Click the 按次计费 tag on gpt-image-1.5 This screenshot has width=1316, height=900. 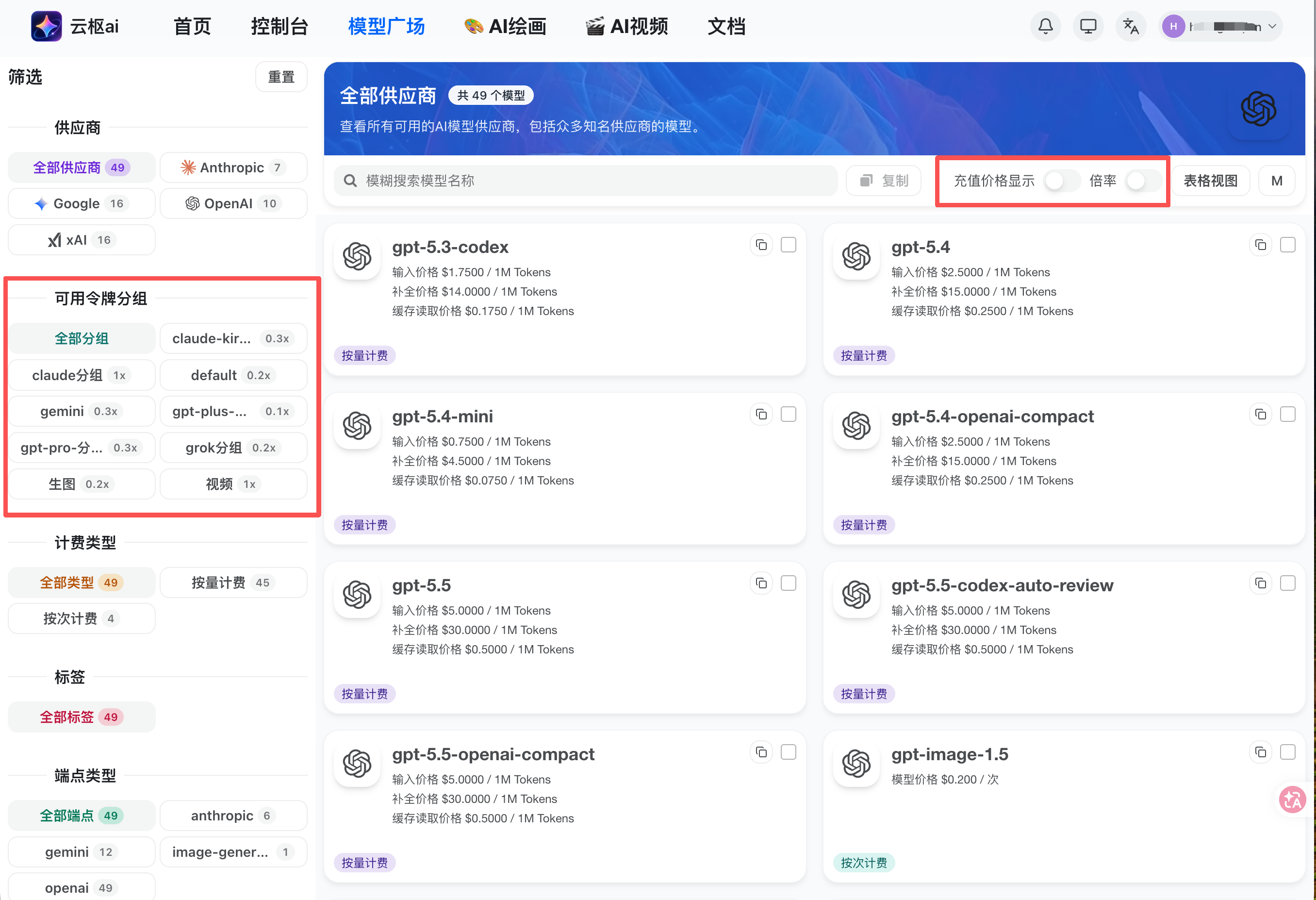pyautogui.click(x=864, y=863)
